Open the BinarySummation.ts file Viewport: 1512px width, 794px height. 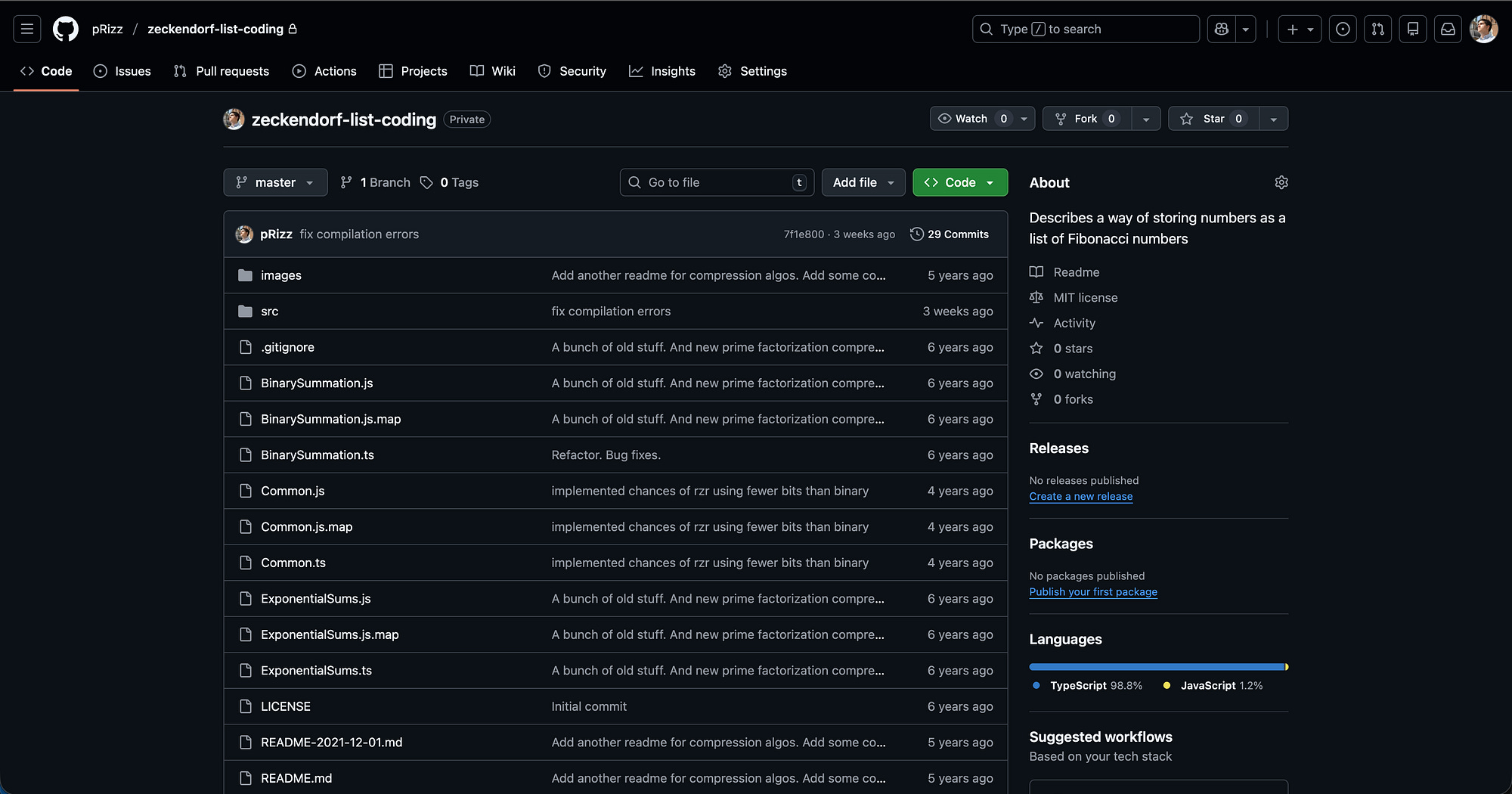[x=318, y=455]
